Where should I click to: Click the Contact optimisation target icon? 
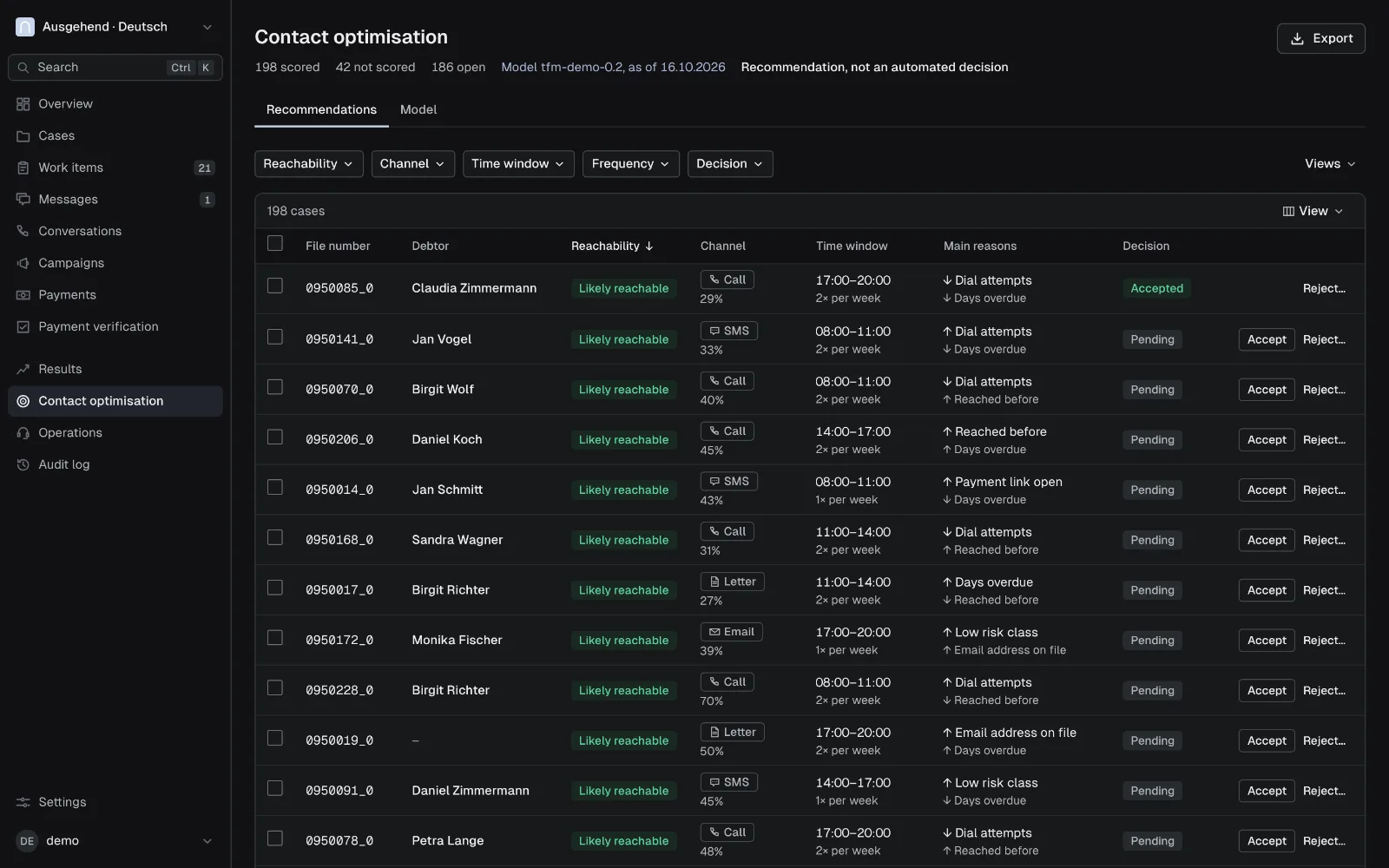[x=23, y=401]
